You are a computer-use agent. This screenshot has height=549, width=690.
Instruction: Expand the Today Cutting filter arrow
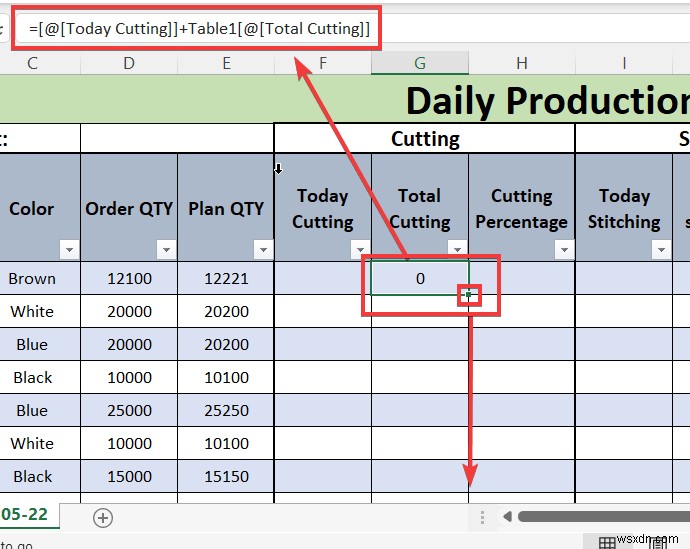pyautogui.click(x=360, y=250)
